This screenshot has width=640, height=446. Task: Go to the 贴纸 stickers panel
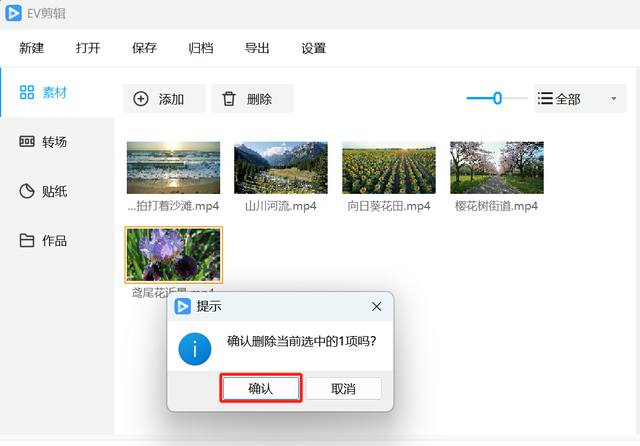click(58, 191)
